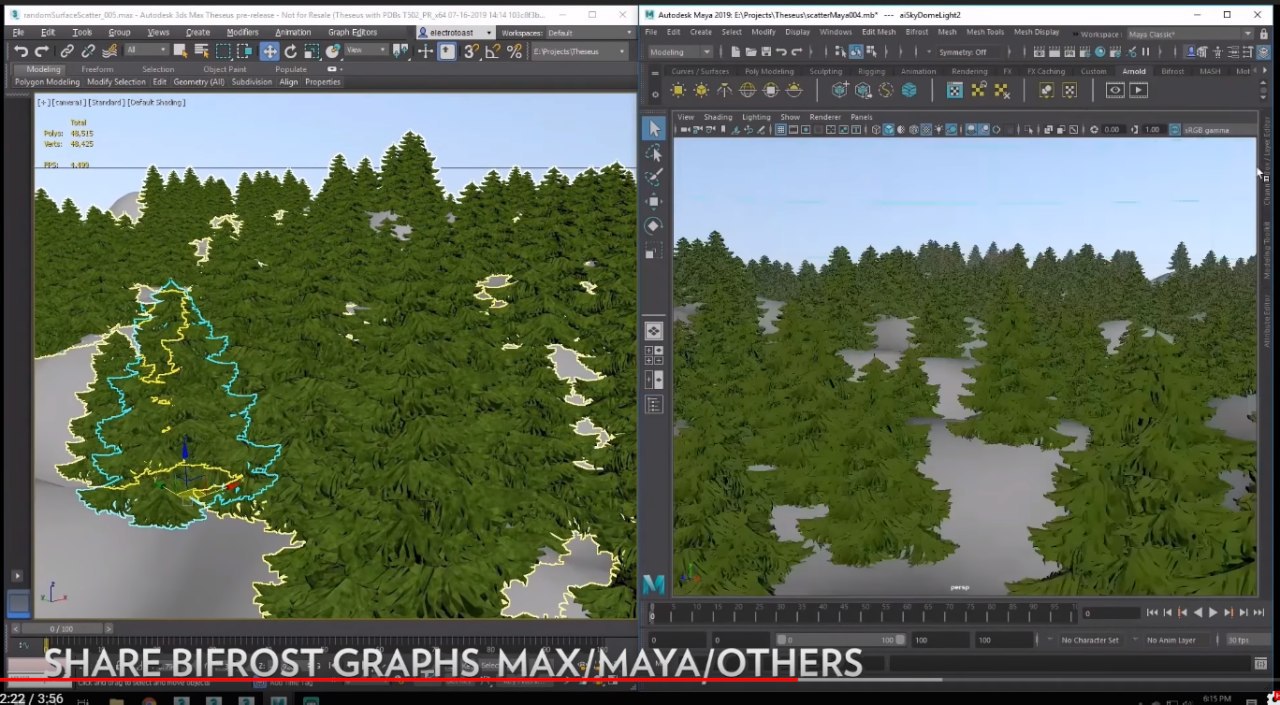Open Maya menu set 'Modeling' dropdown
1280x705 pixels.
tap(680, 52)
